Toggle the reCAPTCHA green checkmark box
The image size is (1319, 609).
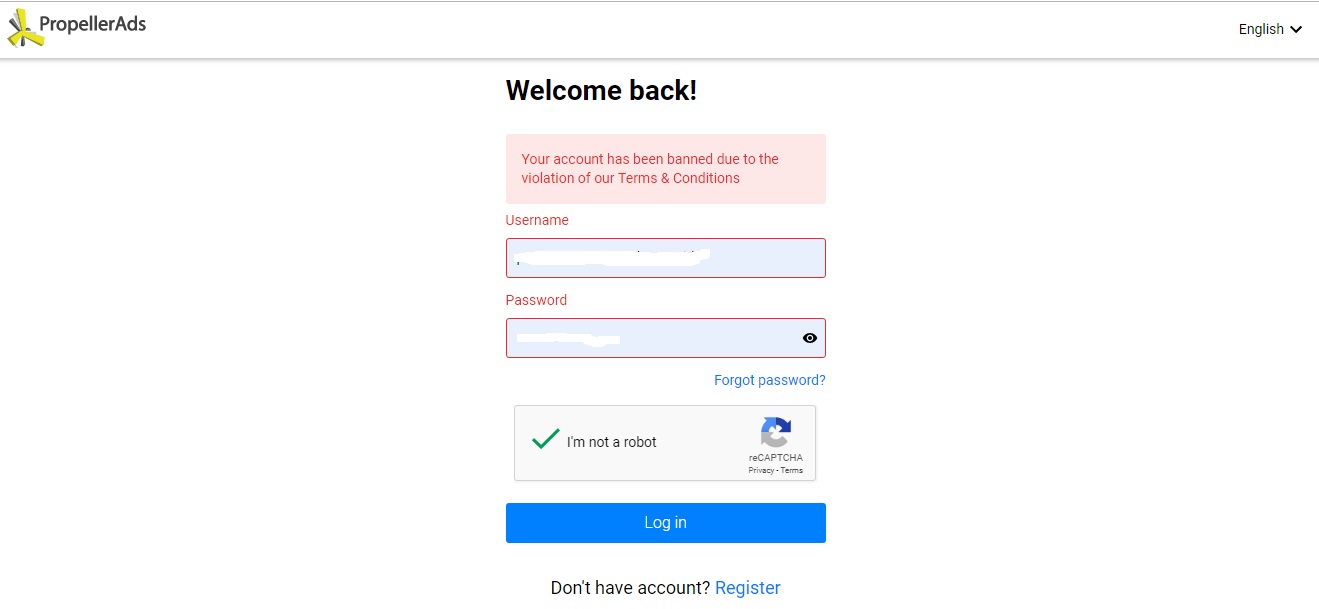point(545,440)
